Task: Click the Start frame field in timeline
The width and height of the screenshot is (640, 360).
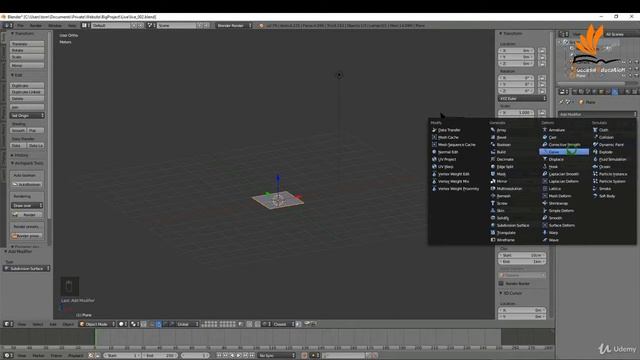Action: tap(122, 356)
